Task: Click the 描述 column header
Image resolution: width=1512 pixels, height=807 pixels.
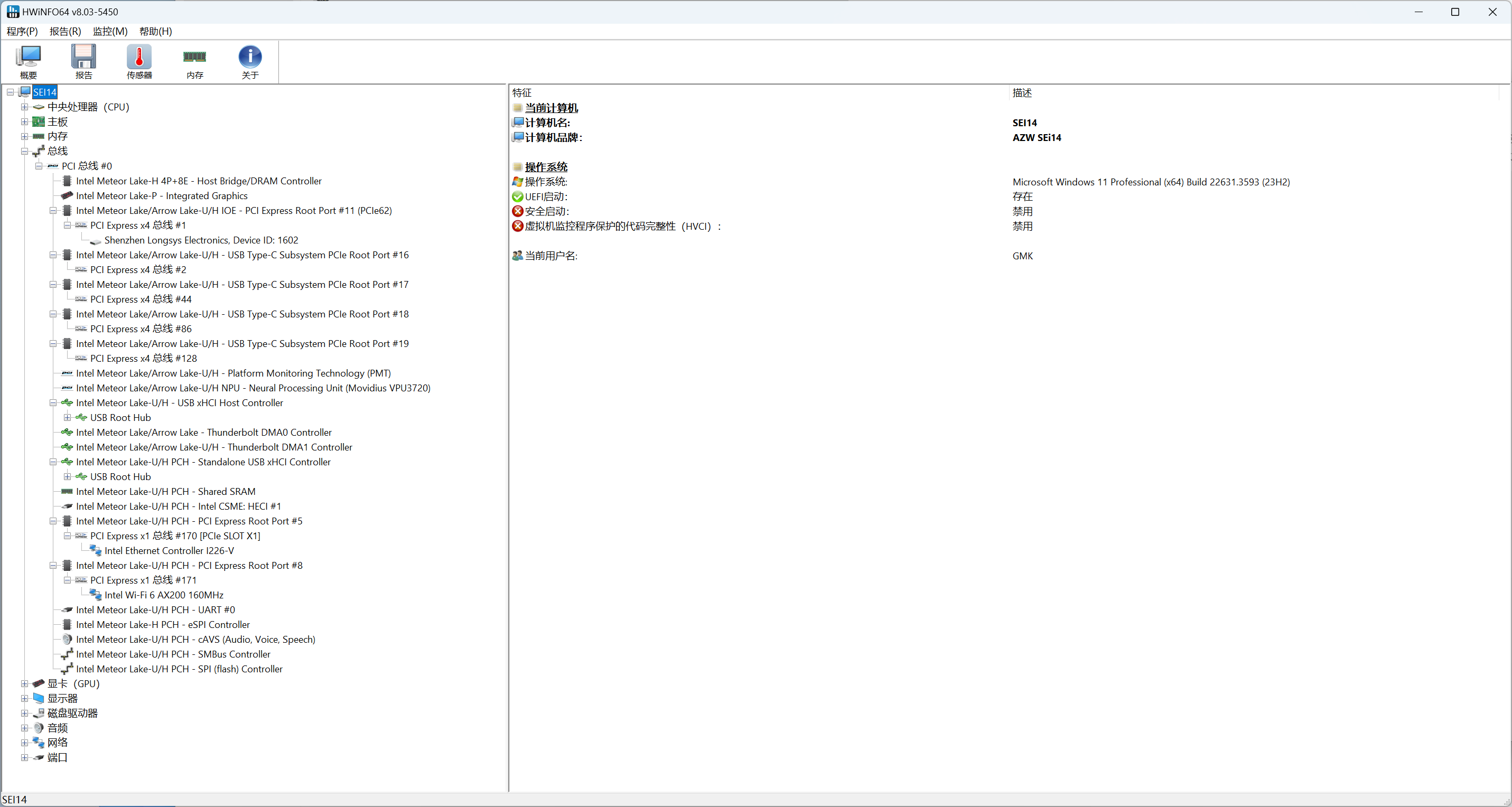Action: pyautogui.click(x=1021, y=93)
